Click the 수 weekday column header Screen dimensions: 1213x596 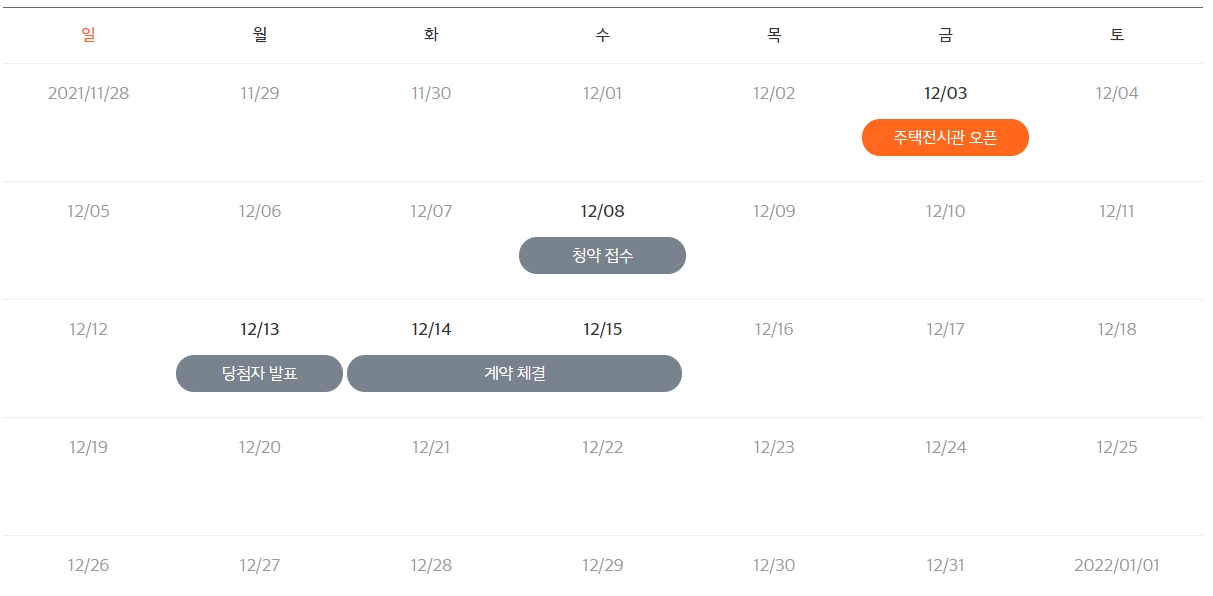pyautogui.click(x=602, y=35)
